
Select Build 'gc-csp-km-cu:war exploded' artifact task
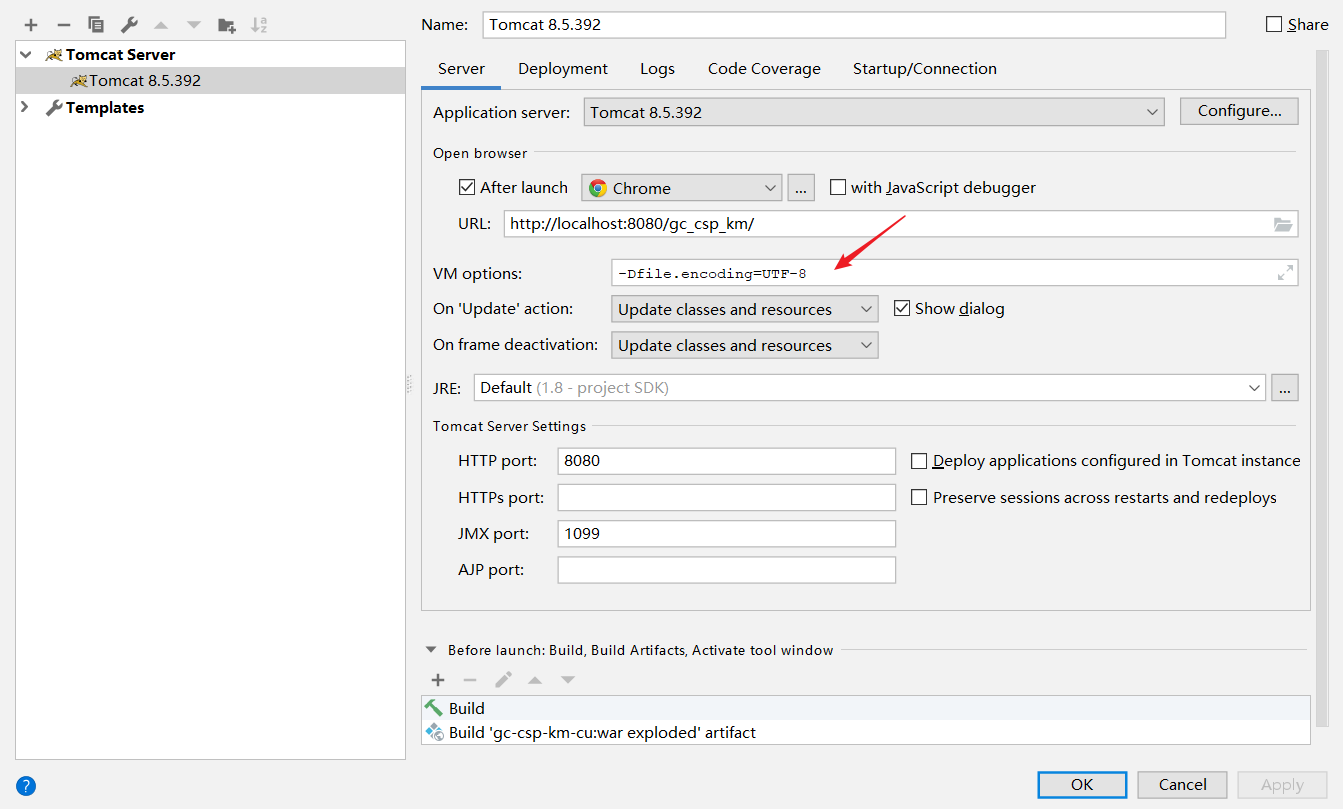pyautogui.click(x=866, y=732)
